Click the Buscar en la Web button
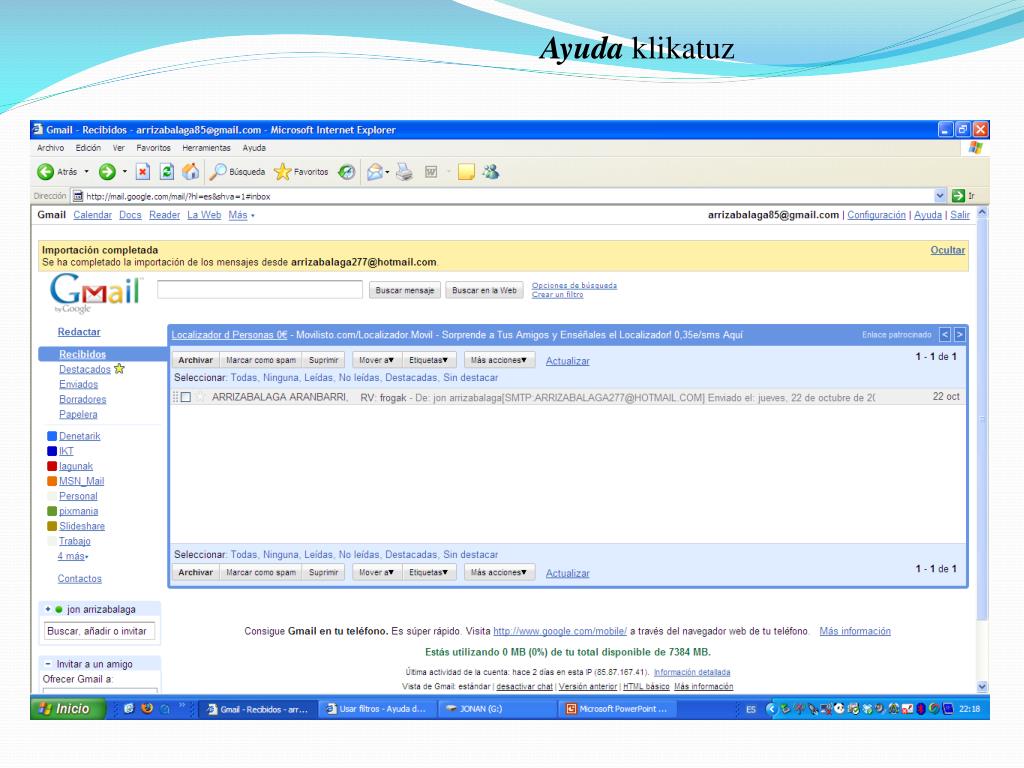 [x=485, y=290]
